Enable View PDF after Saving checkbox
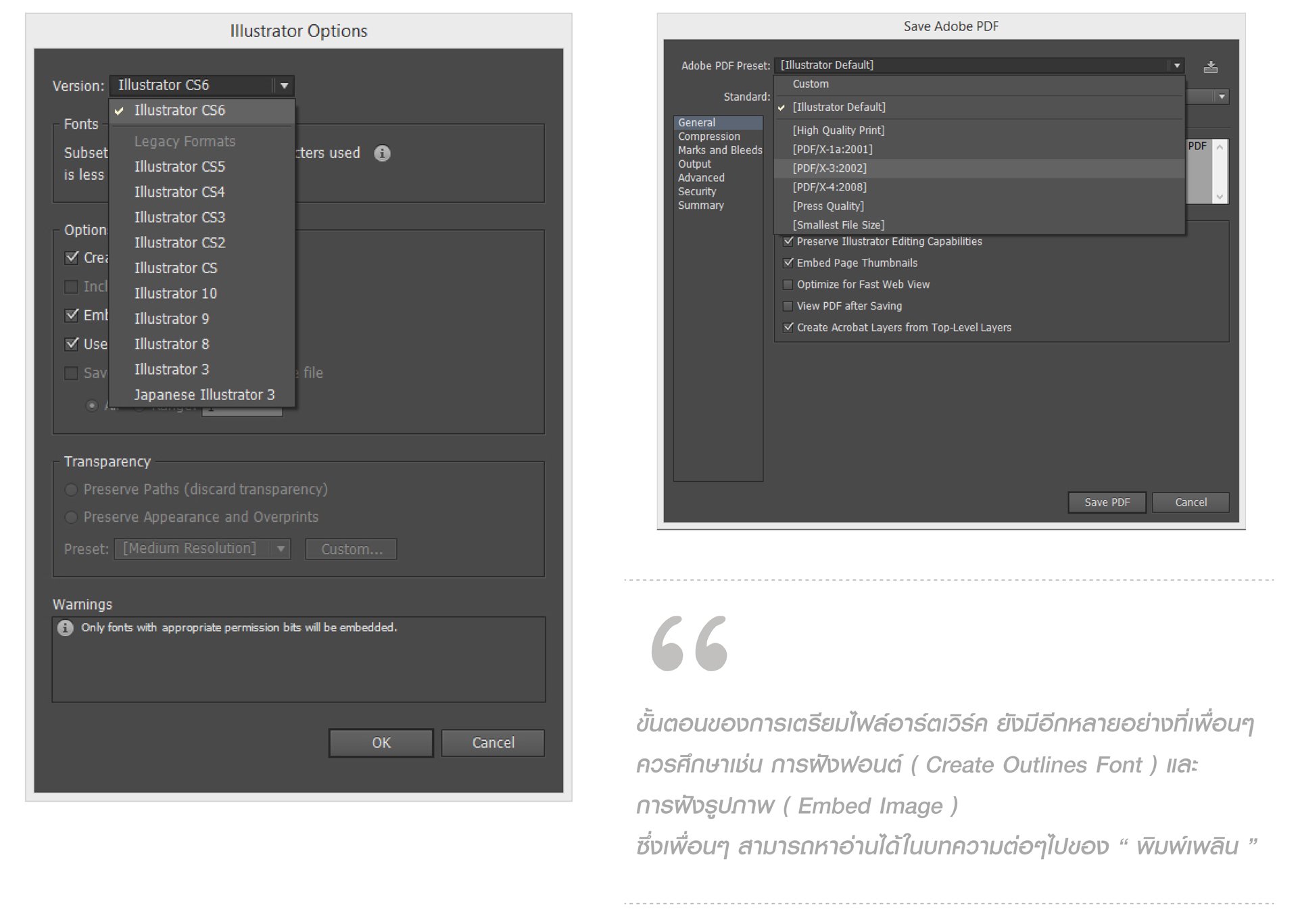The image size is (1298, 924). pos(788,306)
